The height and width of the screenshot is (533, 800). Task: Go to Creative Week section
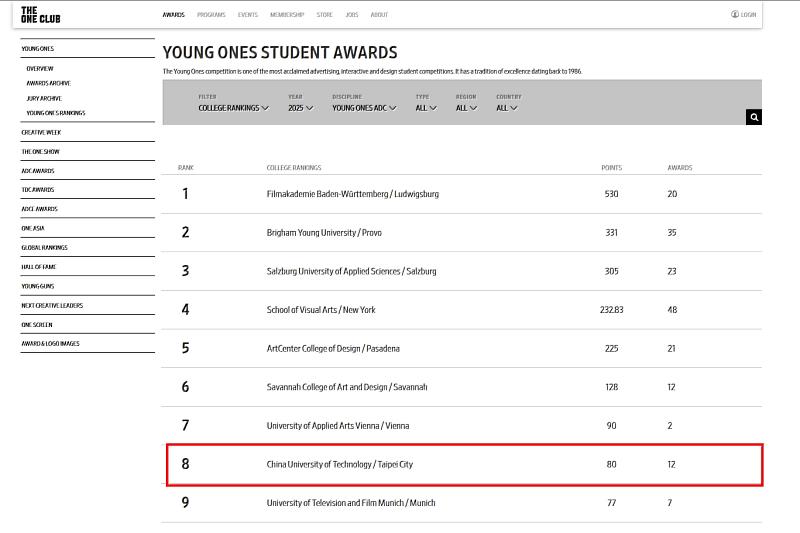pos(41,133)
